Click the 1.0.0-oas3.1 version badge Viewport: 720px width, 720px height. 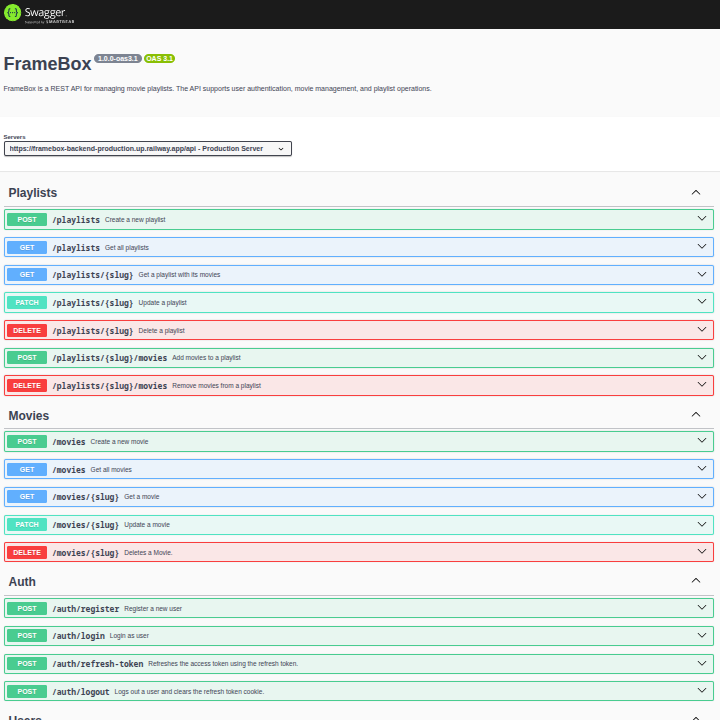pos(118,58)
